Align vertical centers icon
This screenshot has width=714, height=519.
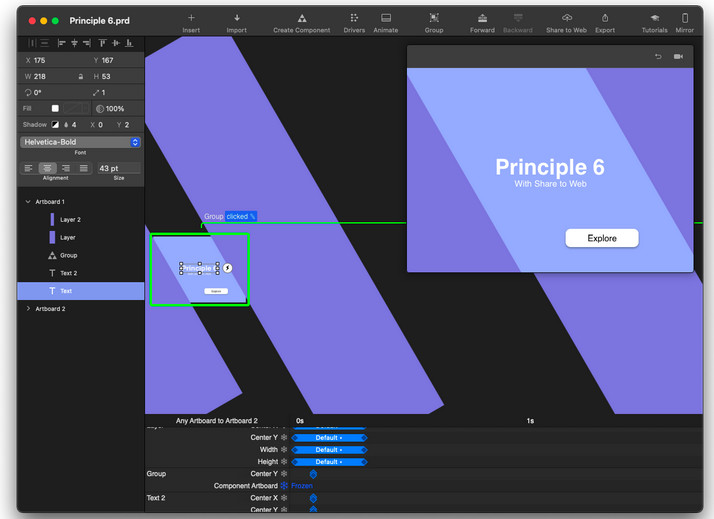116,43
